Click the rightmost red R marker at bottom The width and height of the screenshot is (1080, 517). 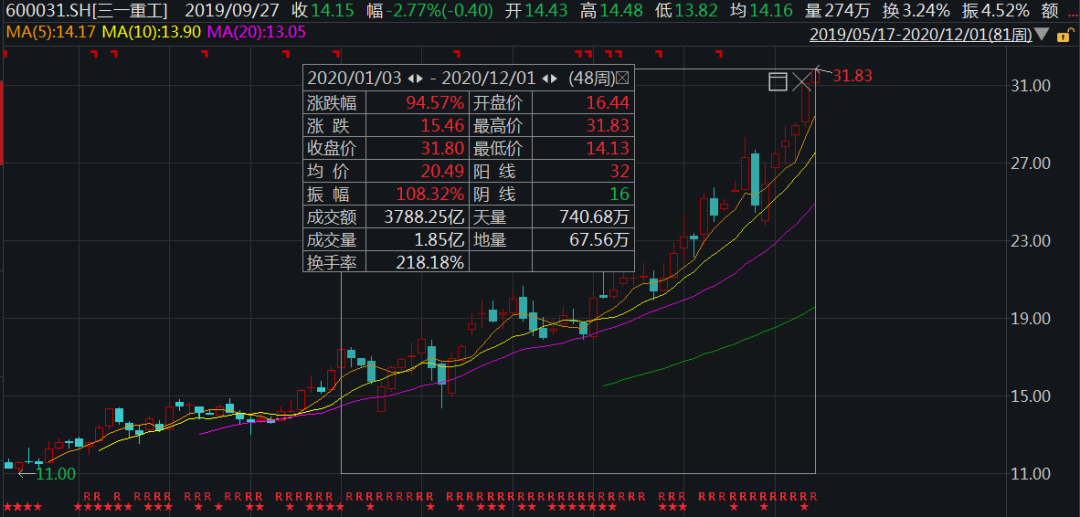[x=813, y=496]
